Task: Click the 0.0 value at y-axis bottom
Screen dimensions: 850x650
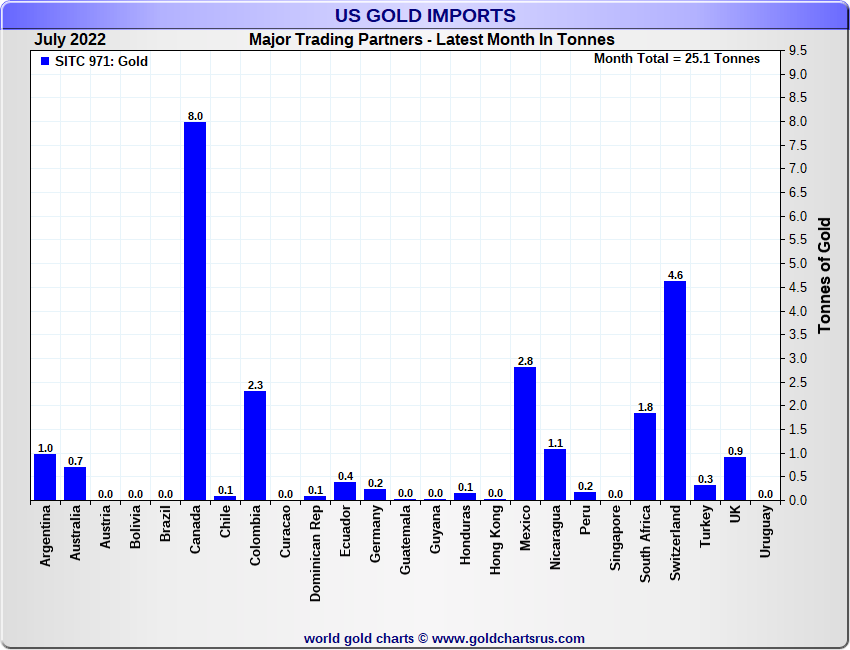Action: click(799, 500)
